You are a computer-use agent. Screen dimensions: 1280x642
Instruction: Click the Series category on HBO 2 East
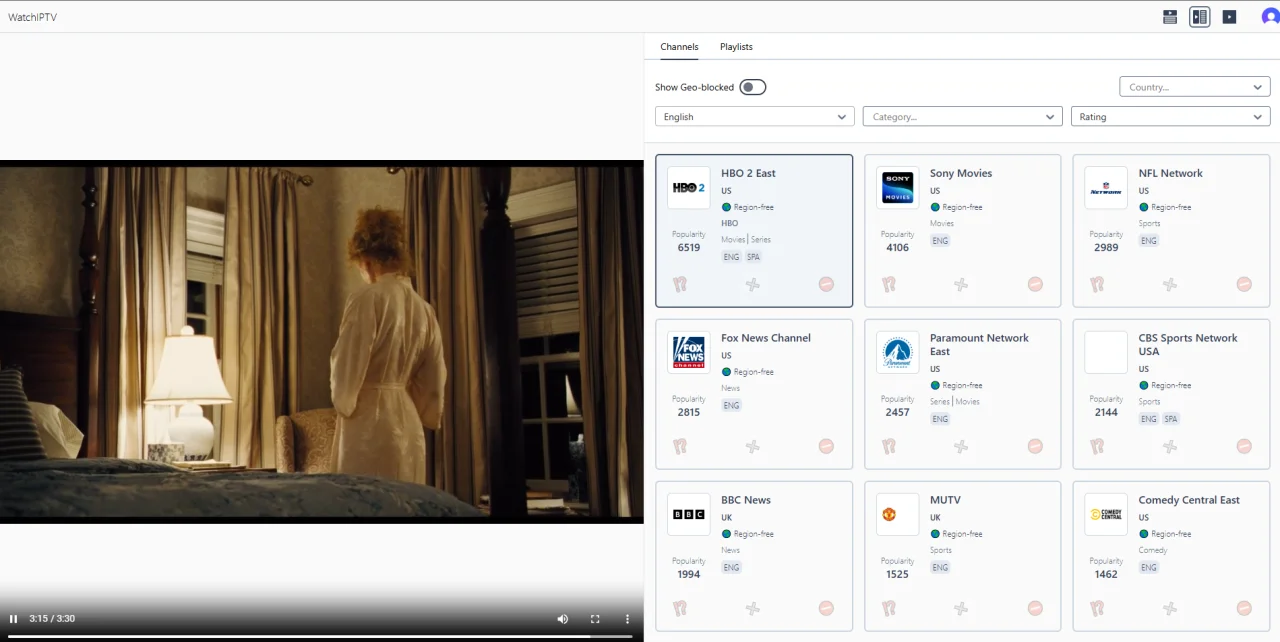coord(761,240)
